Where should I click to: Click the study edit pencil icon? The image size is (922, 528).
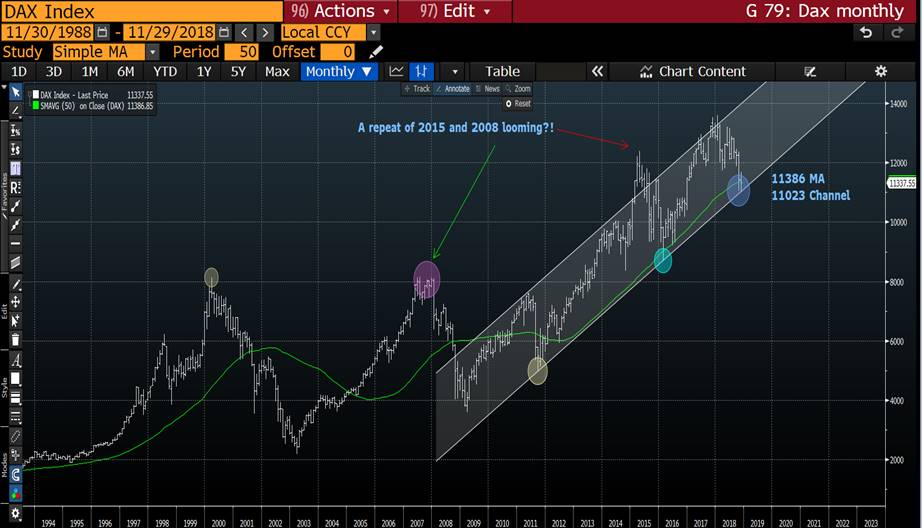pyautogui.click(x=375, y=52)
